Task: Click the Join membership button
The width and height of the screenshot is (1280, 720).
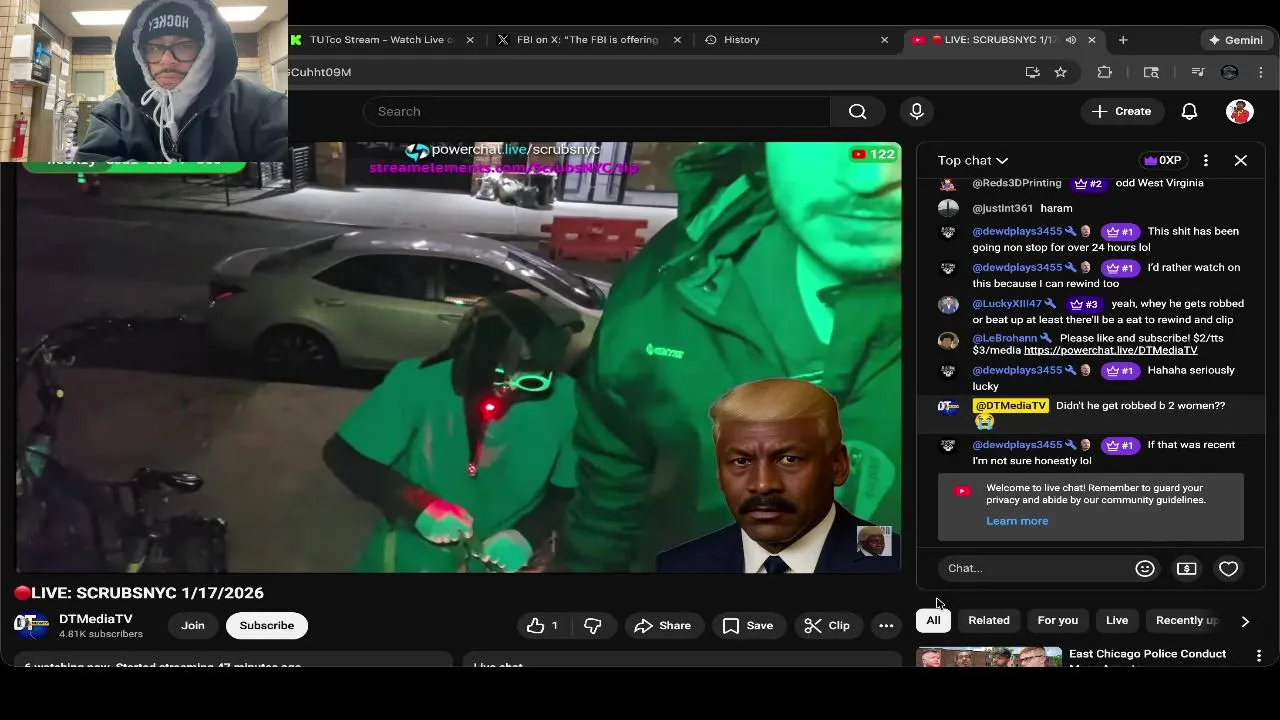Action: tap(193, 625)
